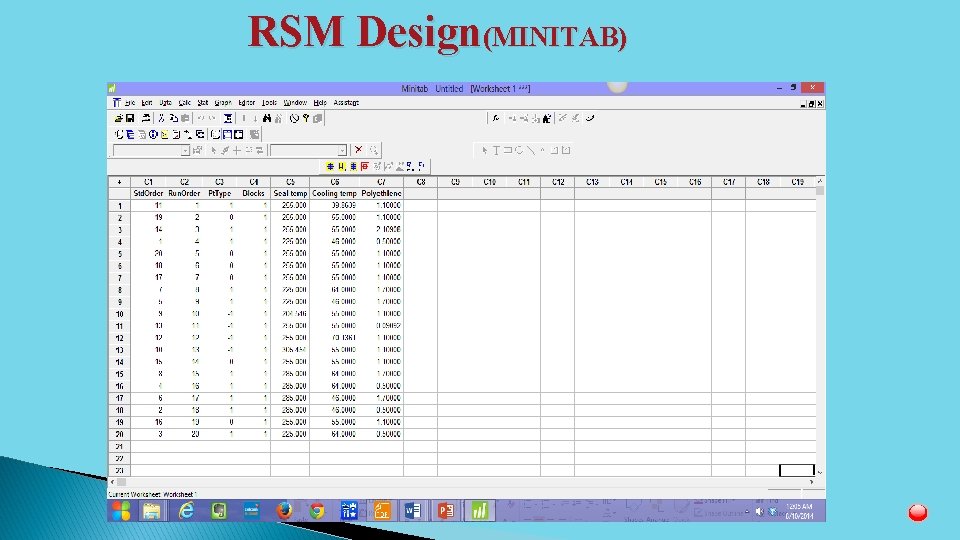Click the Help question mark icon
960x540 pixels.
click(306, 118)
